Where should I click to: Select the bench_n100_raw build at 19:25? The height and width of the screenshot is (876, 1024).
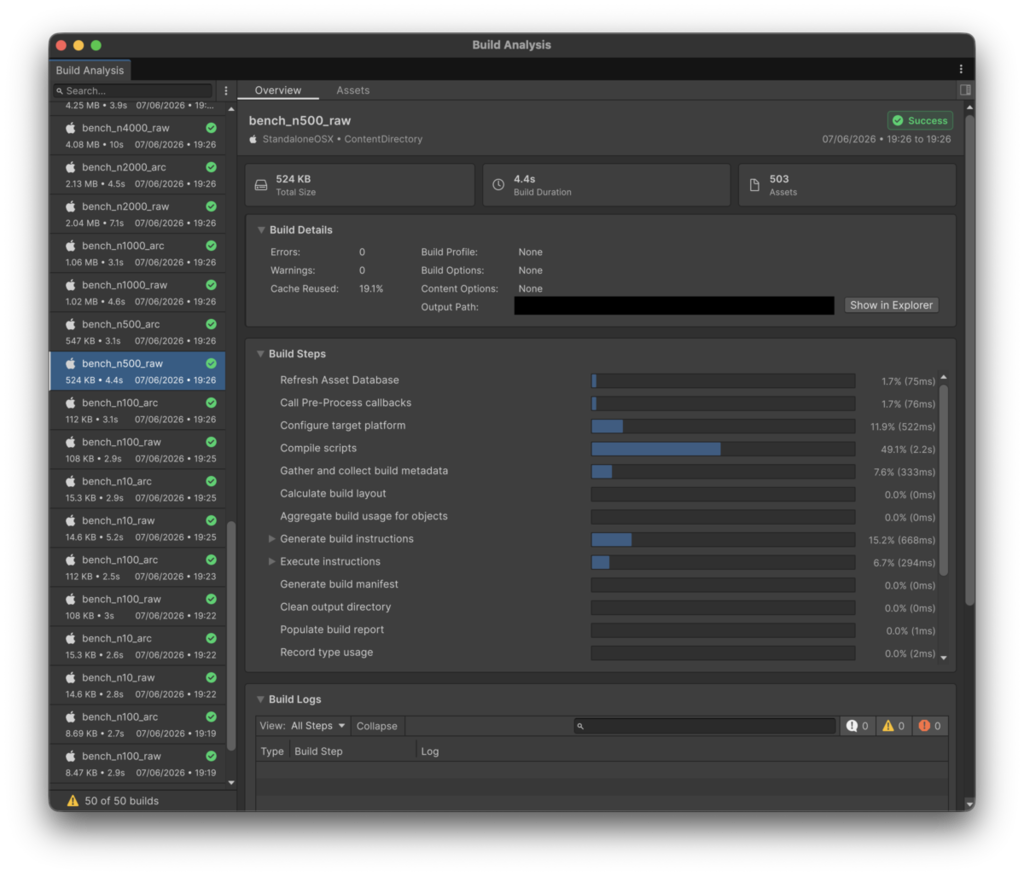coord(138,449)
